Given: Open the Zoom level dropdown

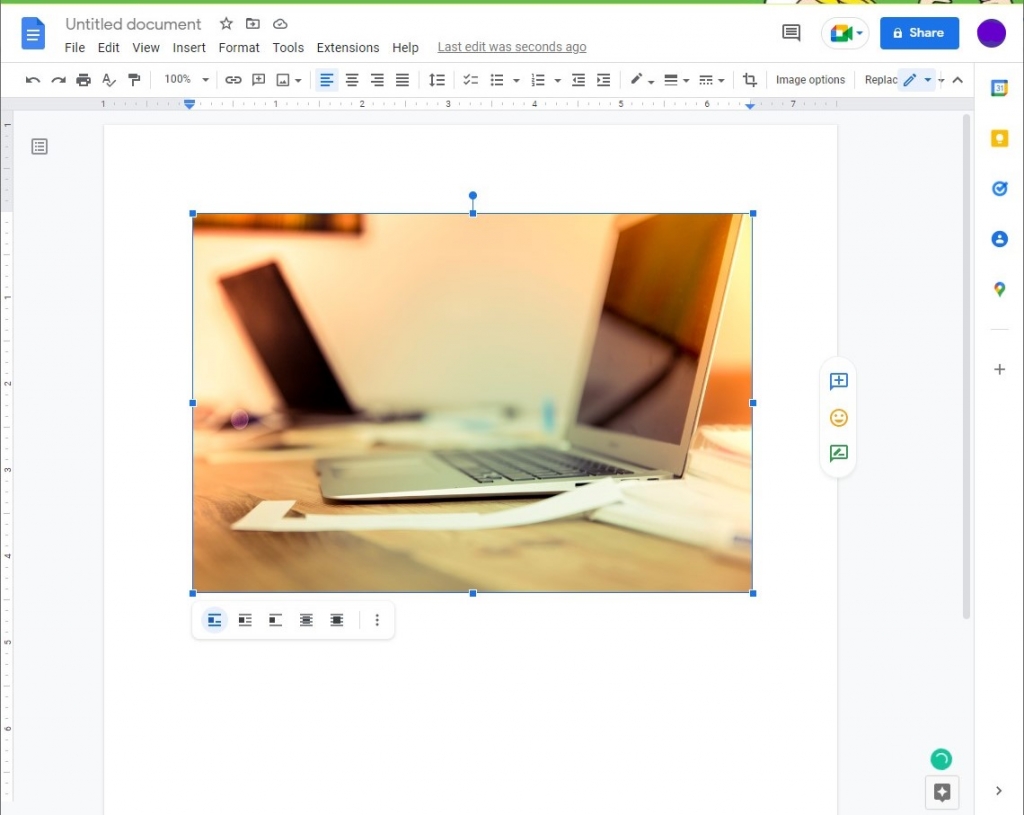Looking at the screenshot, I should (x=185, y=79).
